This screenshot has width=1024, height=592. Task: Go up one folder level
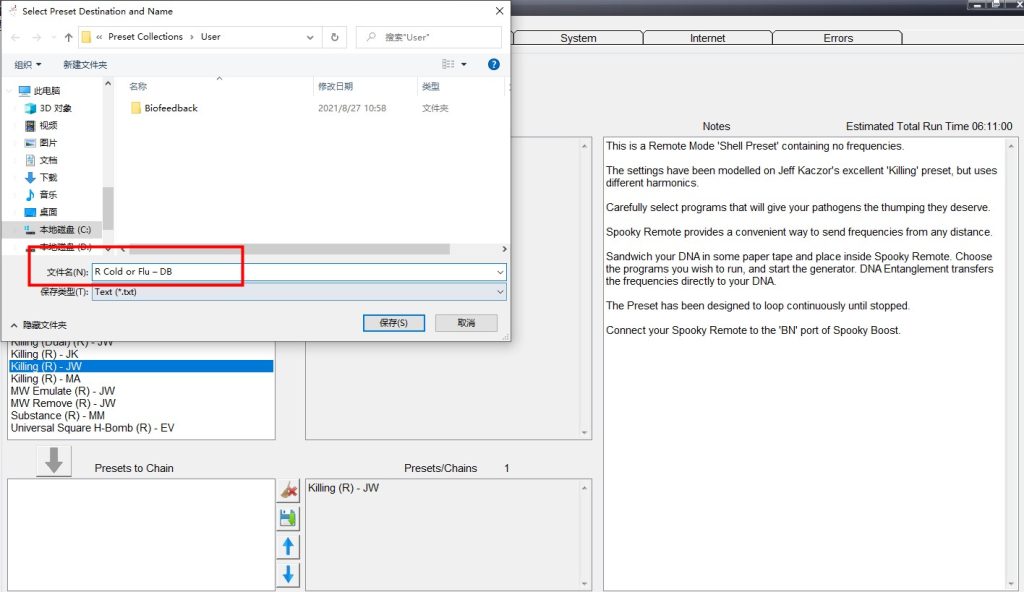68,37
